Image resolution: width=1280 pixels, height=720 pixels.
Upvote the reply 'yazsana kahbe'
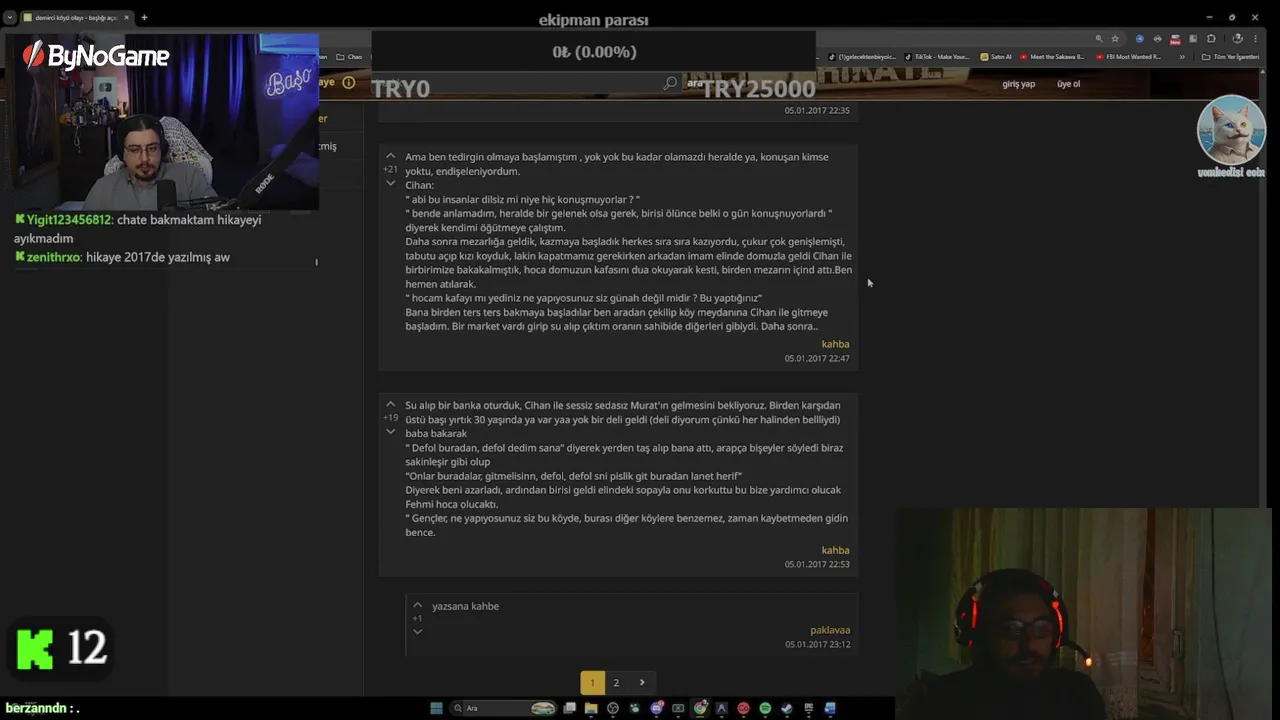417,605
